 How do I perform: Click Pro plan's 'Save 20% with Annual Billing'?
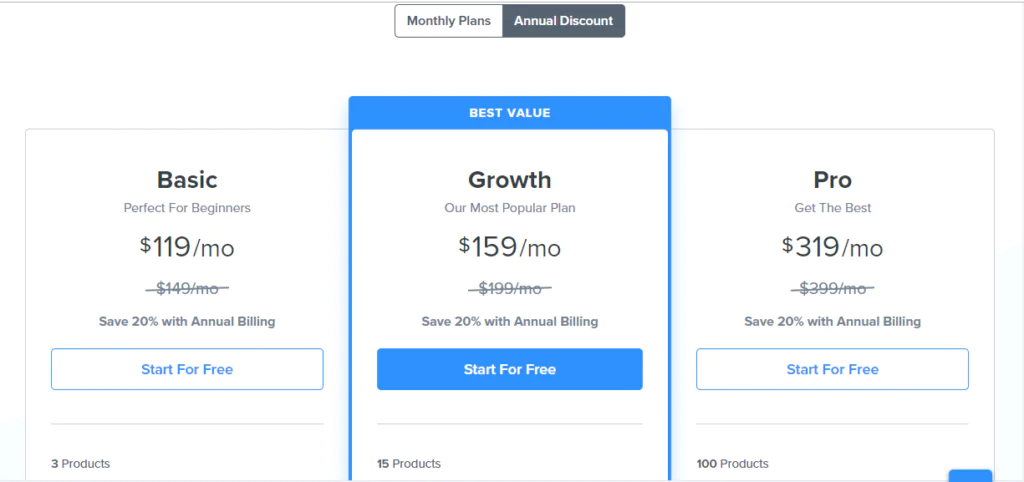click(x=833, y=321)
